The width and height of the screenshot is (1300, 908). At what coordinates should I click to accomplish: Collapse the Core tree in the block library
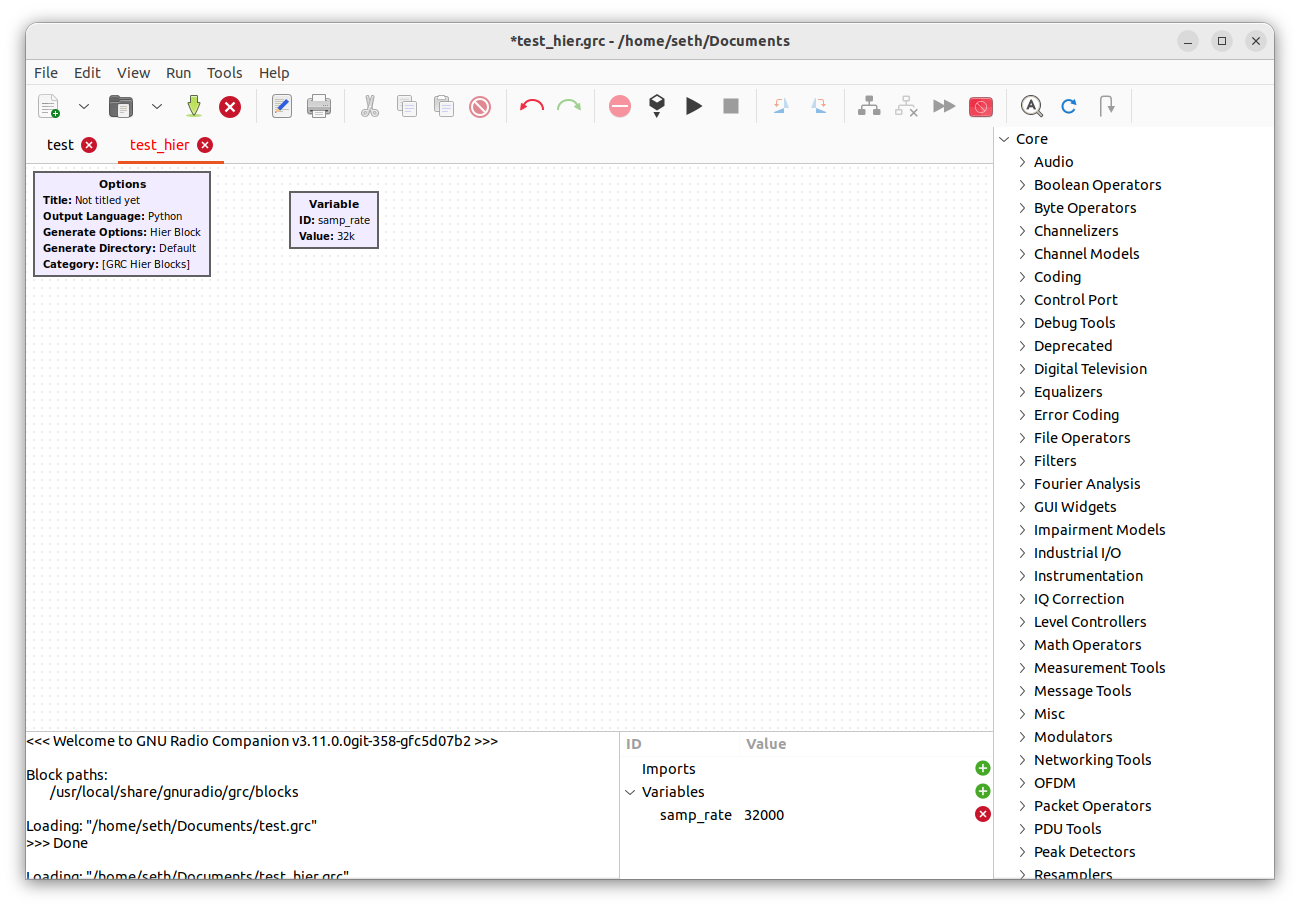[1003, 138]
